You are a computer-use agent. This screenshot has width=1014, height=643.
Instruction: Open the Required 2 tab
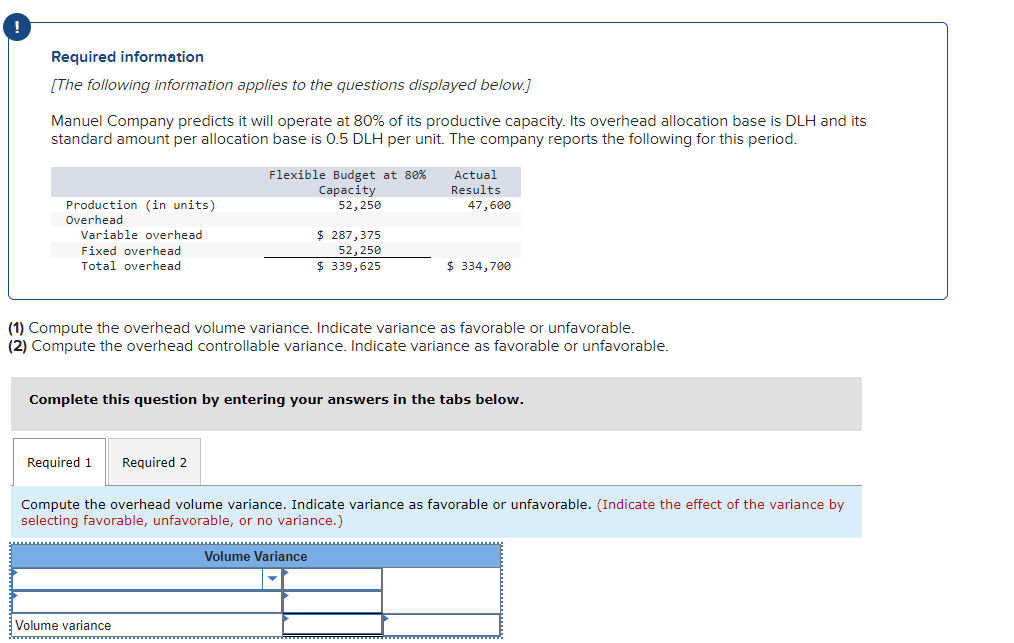155,462
